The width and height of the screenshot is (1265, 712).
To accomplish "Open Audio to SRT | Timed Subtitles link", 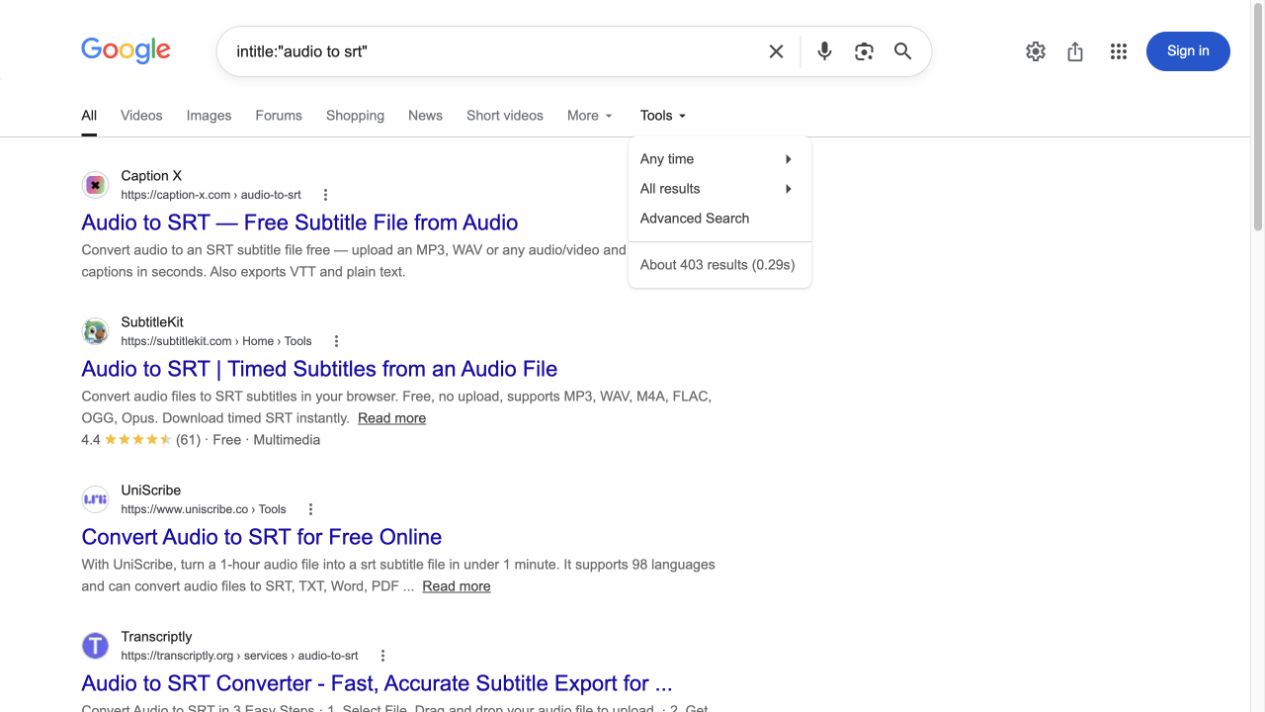I will (319, 368).
